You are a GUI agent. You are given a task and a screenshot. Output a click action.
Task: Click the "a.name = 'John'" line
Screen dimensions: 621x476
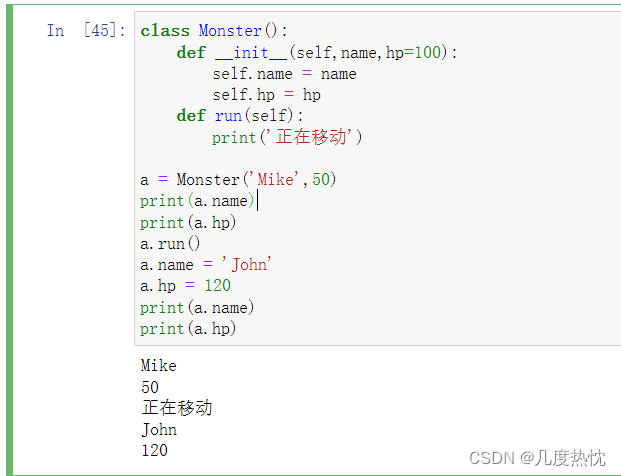(x=206, y=264)
